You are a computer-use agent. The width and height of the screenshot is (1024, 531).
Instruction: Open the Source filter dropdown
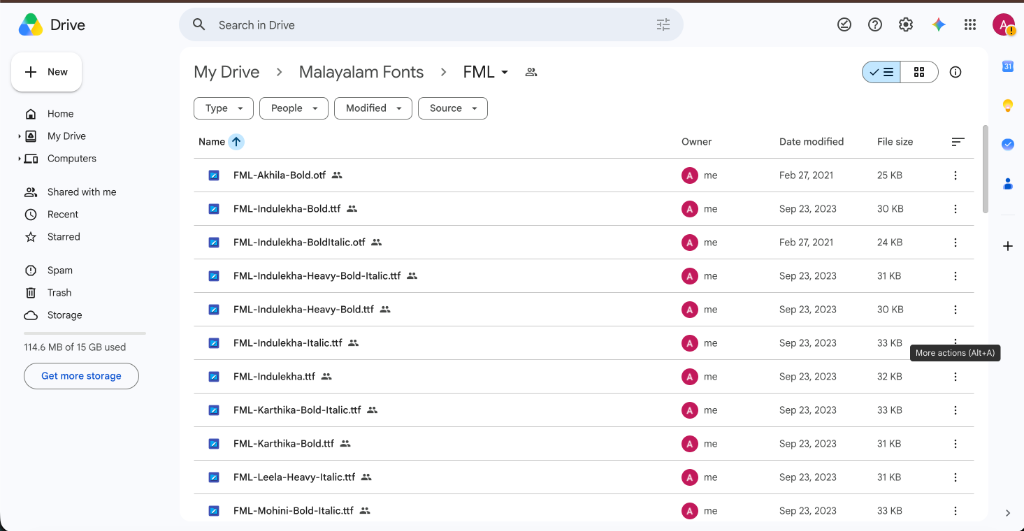453,108
